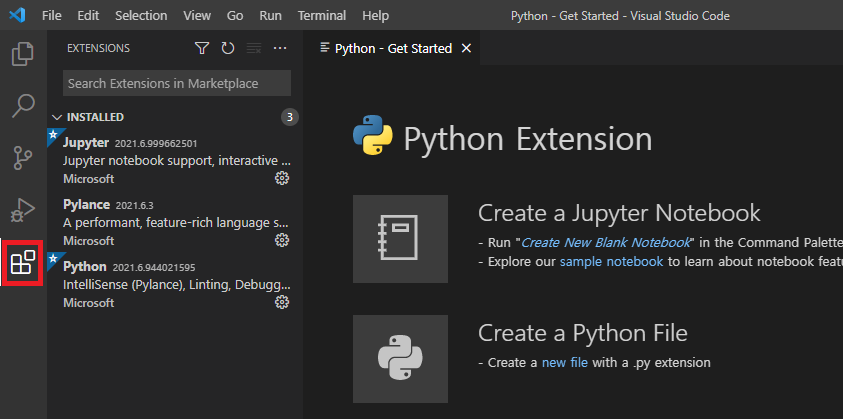
Task: Select the Python extension entry
Action: point(175,283)
